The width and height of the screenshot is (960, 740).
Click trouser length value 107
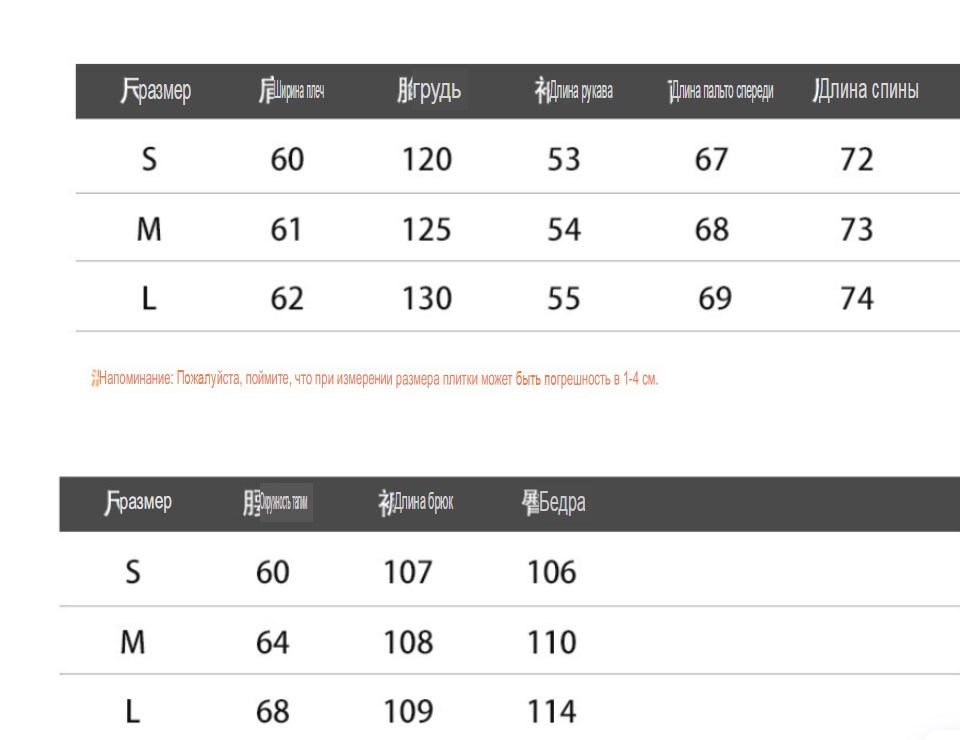[408, 572]
